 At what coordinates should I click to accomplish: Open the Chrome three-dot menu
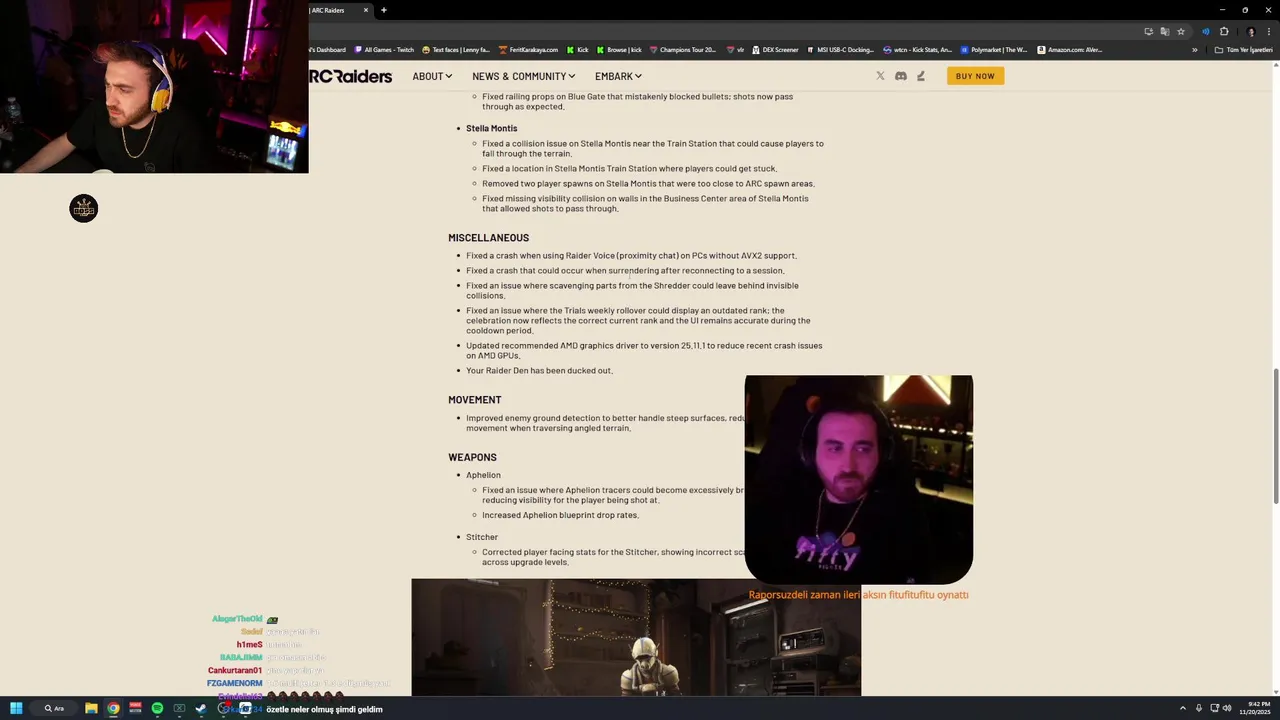tap(1268, 31)
